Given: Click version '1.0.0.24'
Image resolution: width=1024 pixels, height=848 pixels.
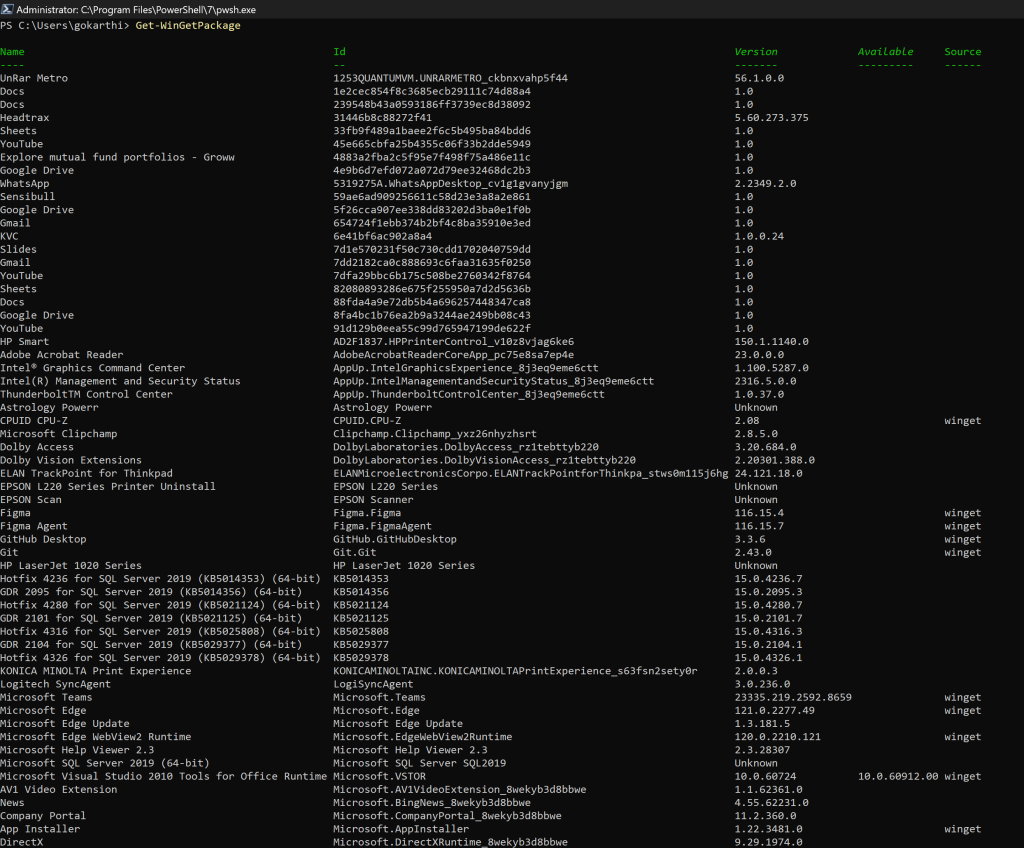Looking at the screenshot, I should [759, 236].
